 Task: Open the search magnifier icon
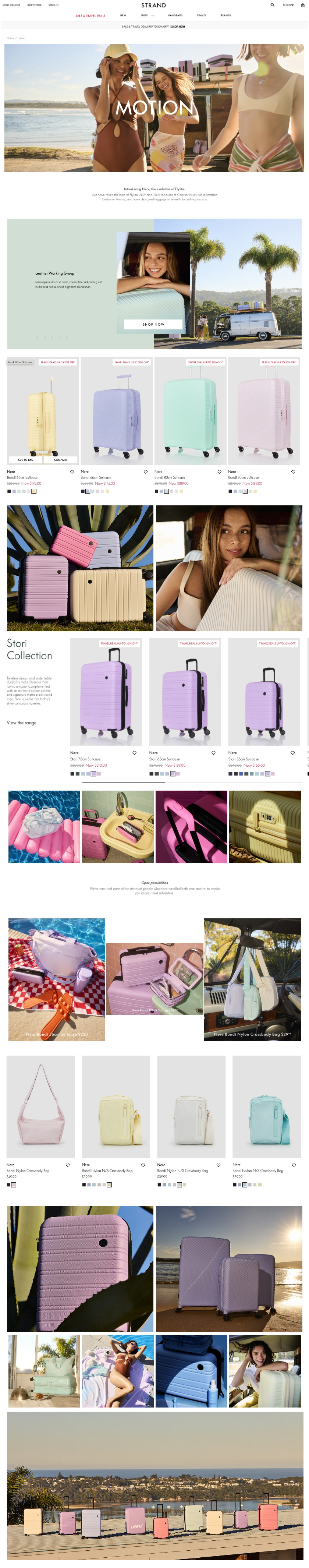tap(273, 5)
